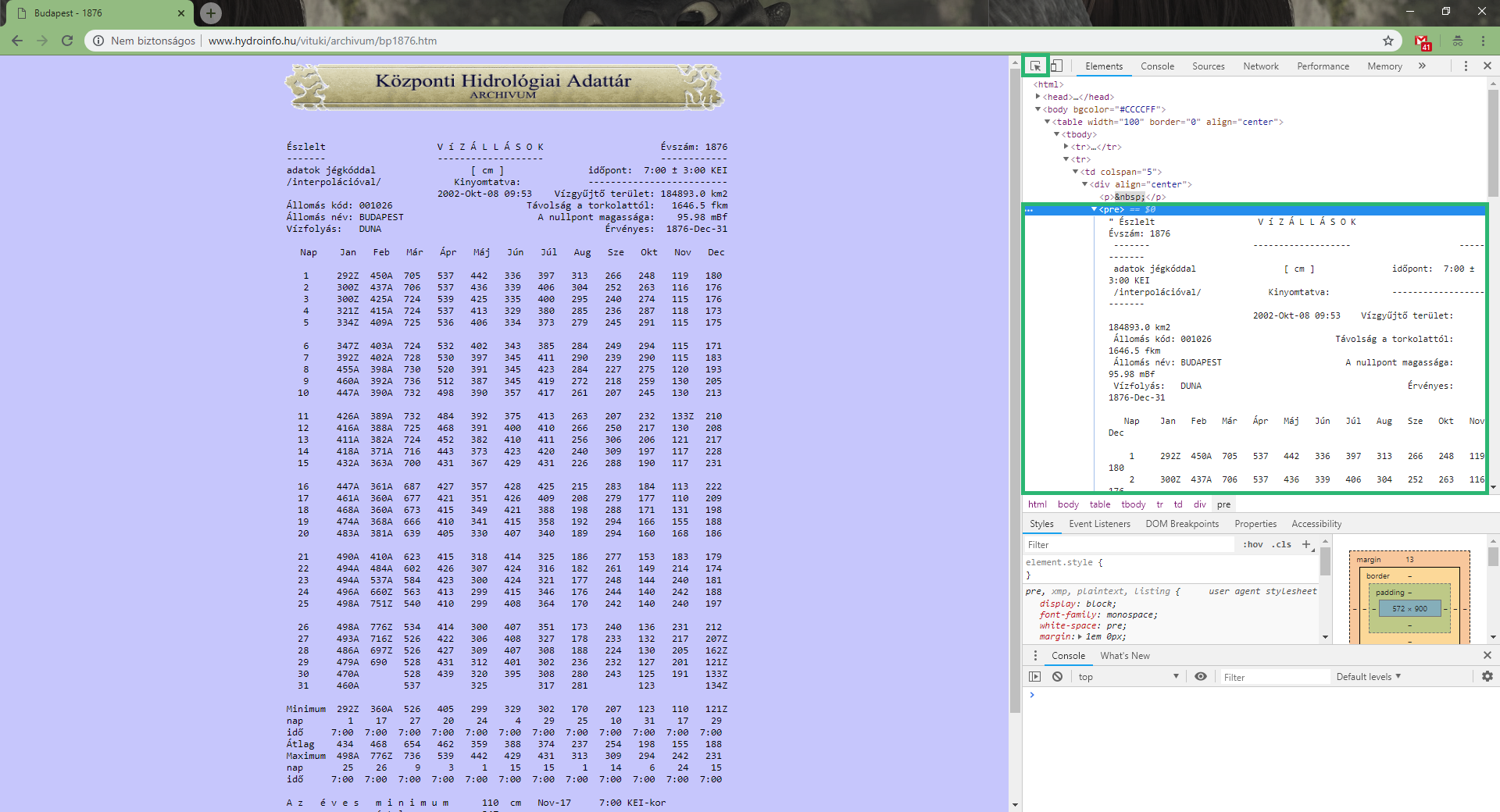
Task: Switch to the Sources tab
Action: click(1208, 66)
